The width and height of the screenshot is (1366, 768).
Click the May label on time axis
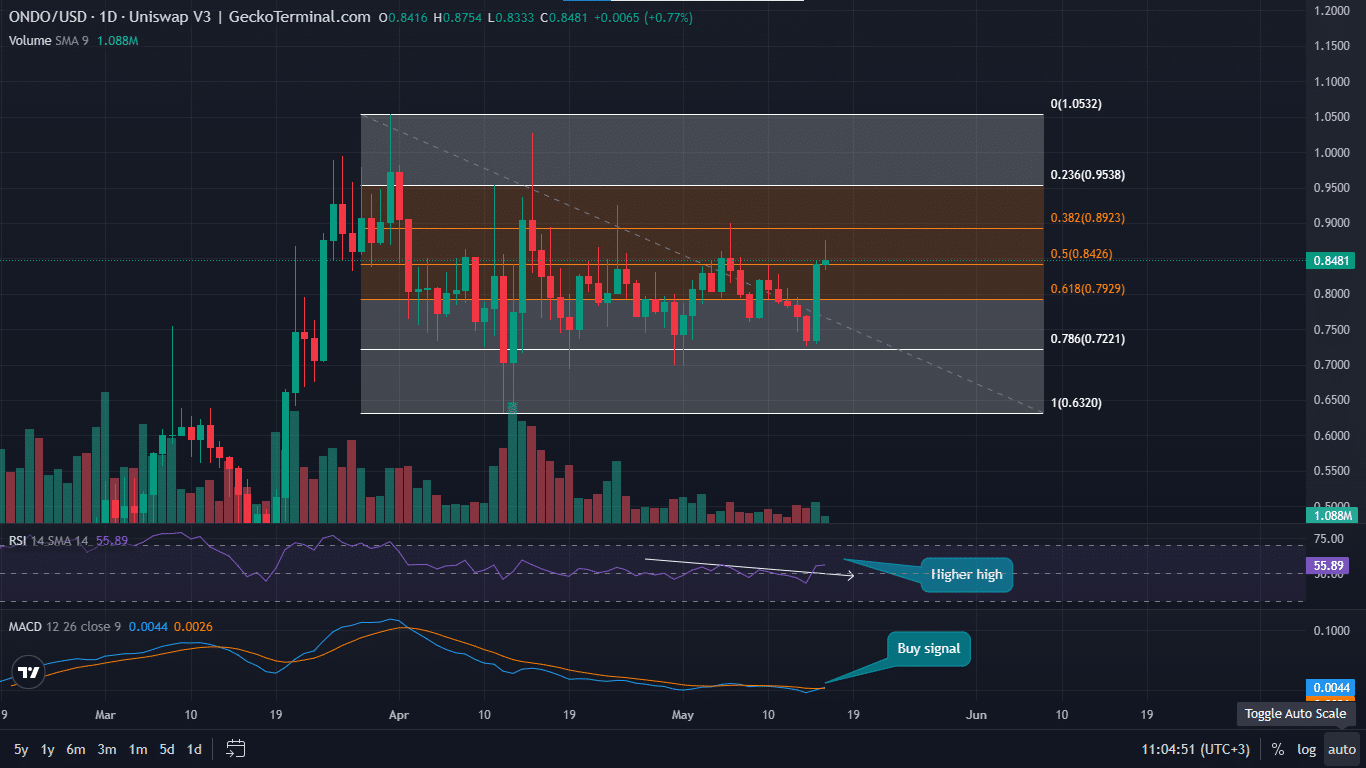tap(683, 715)
